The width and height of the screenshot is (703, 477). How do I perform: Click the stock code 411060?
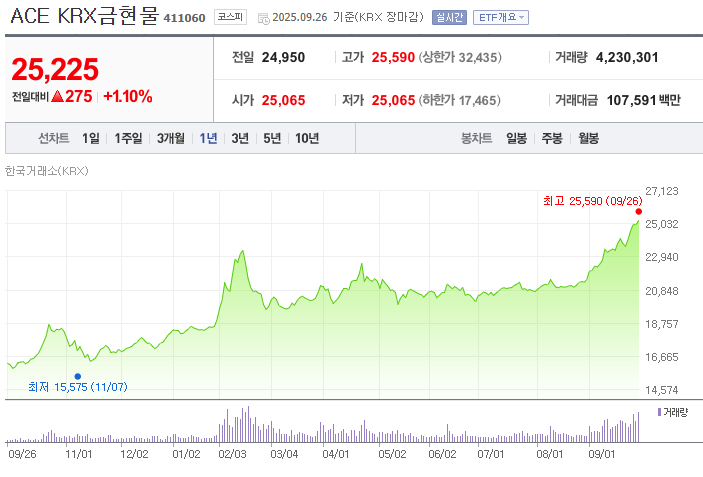click(184, 18)
